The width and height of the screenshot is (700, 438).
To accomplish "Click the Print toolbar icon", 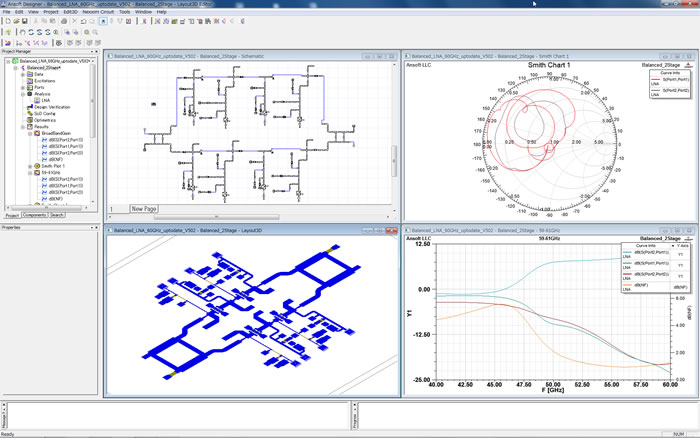I will [x=64, y=21].
